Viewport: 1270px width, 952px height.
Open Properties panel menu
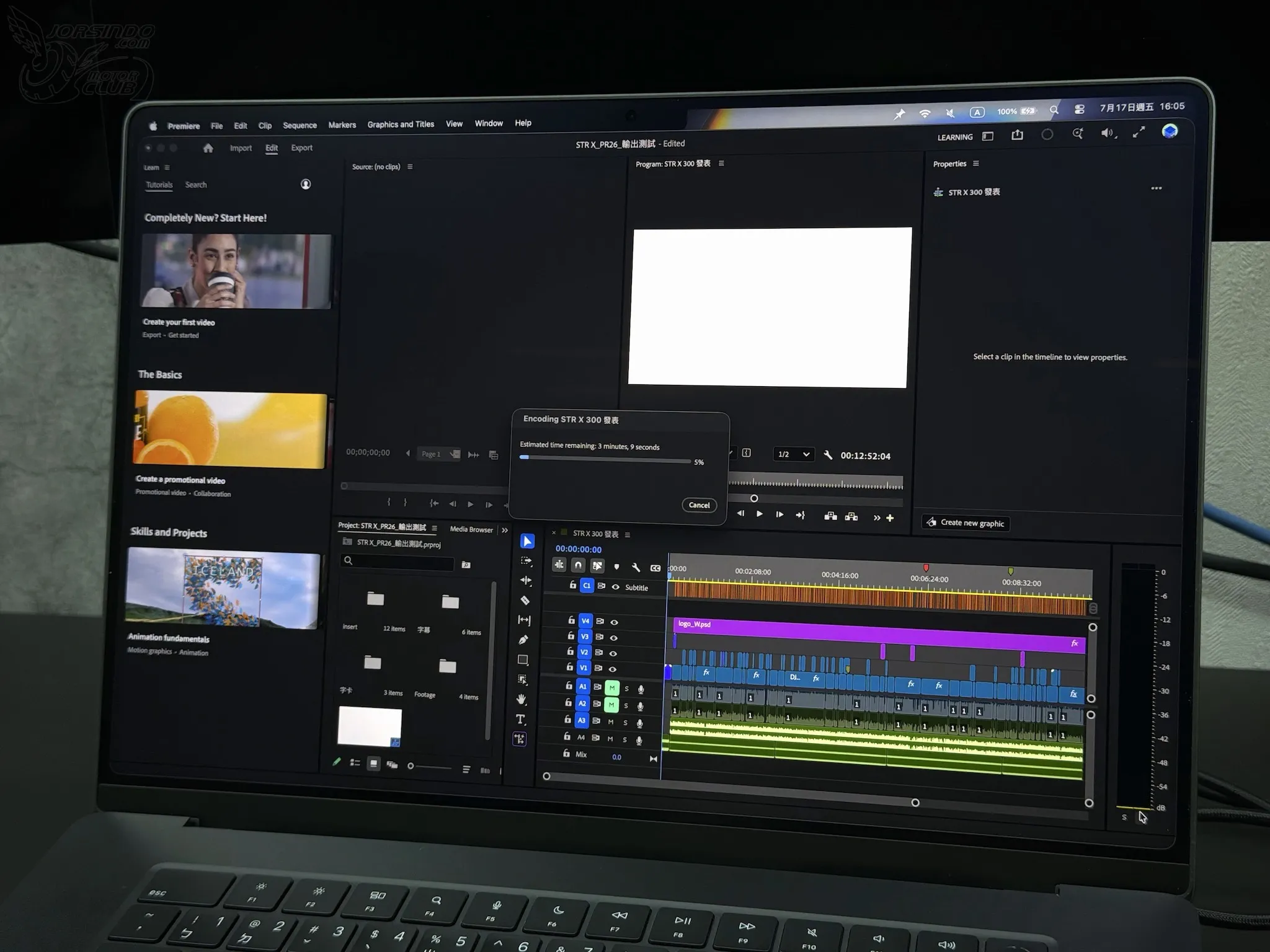pos(976,164)
